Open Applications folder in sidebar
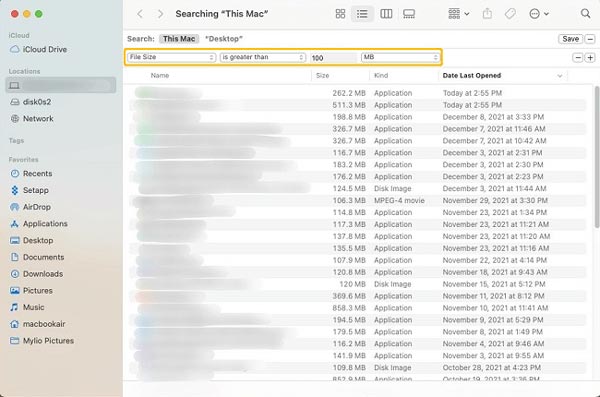This screenshot has width=600, height=397. [x=38, y=224]
